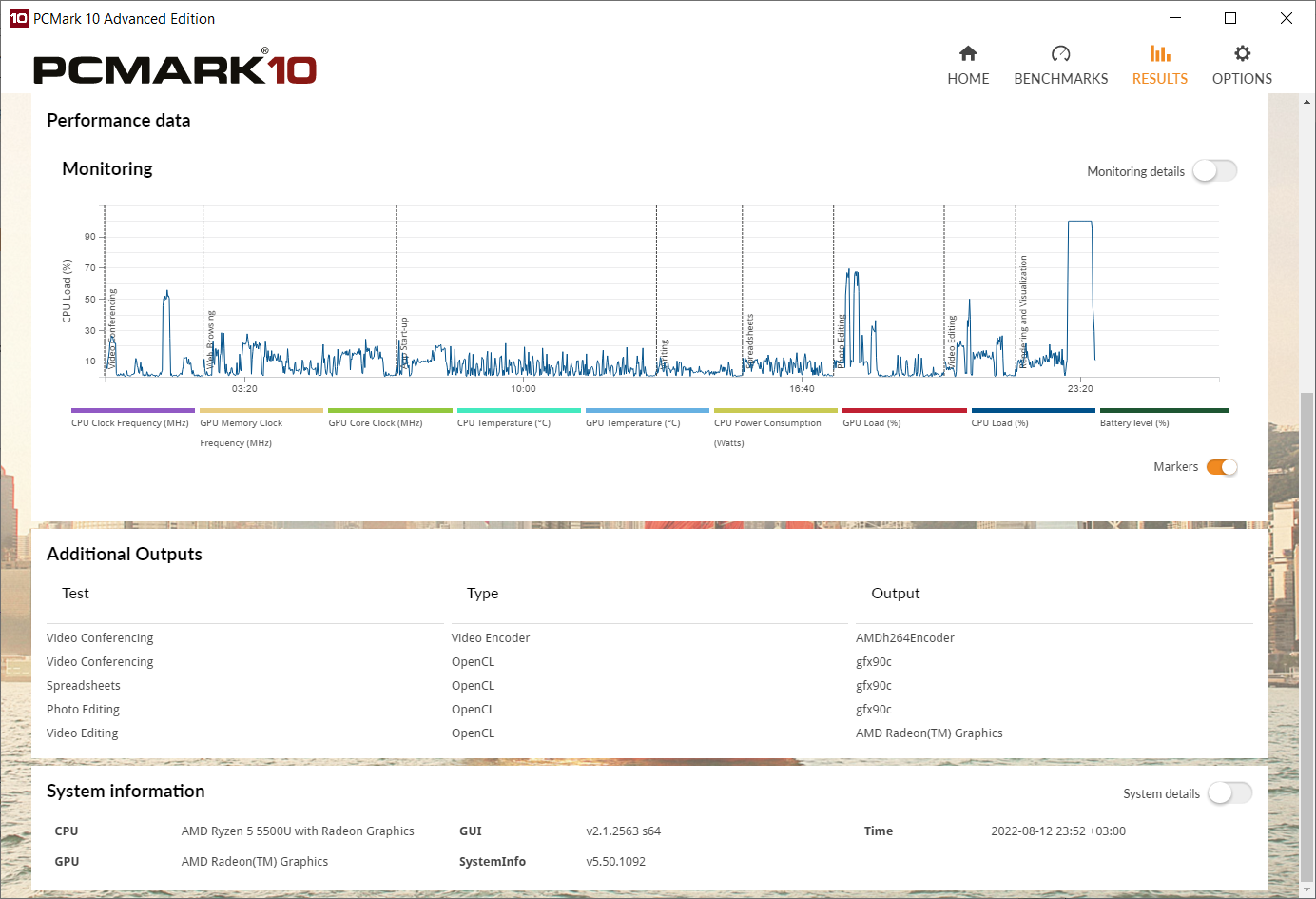Click the CPU Power Consumption legend entry
This screenshot has width=1316, height=899.
pos(775,411)
